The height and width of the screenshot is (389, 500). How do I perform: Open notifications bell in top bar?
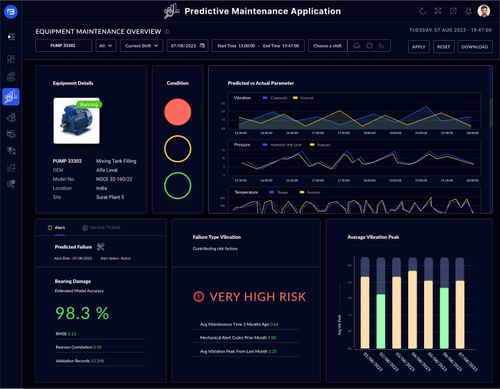click(x=468, y=11)
